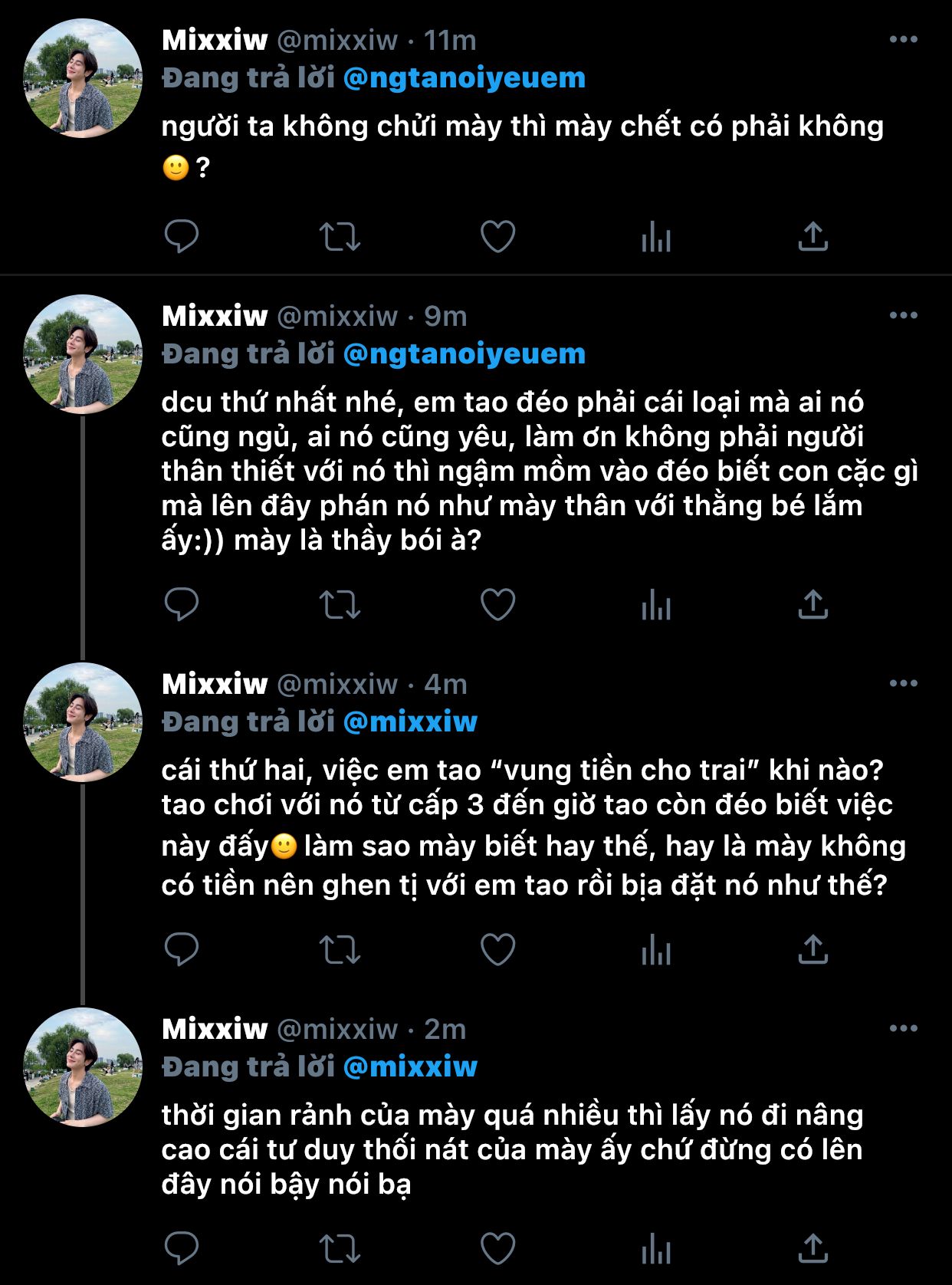Retweet the 2m tweet

[x=340, y=1249]
